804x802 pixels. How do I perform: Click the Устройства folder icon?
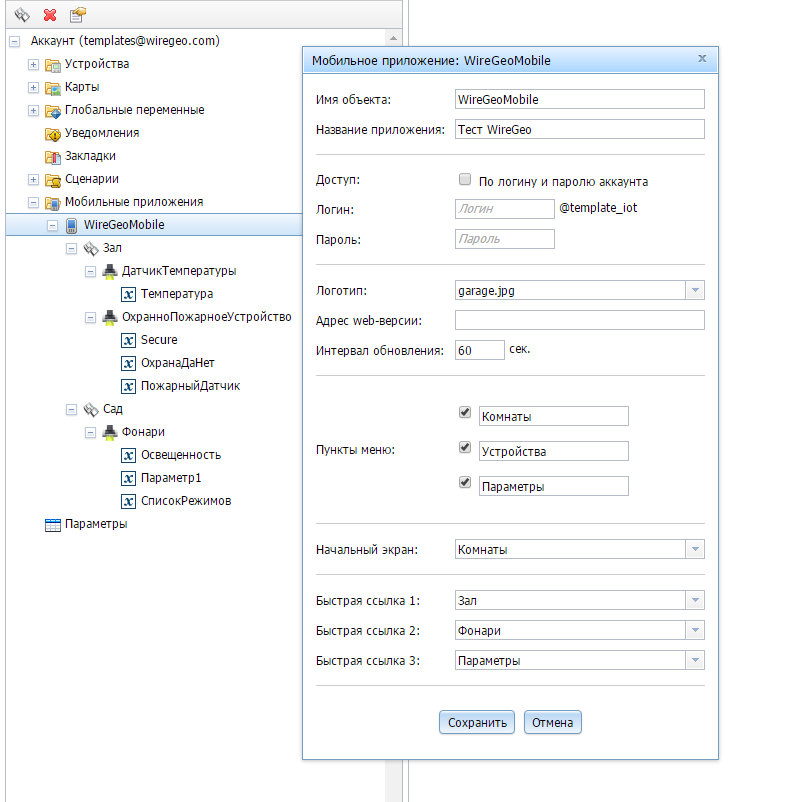tap(53, 65)
